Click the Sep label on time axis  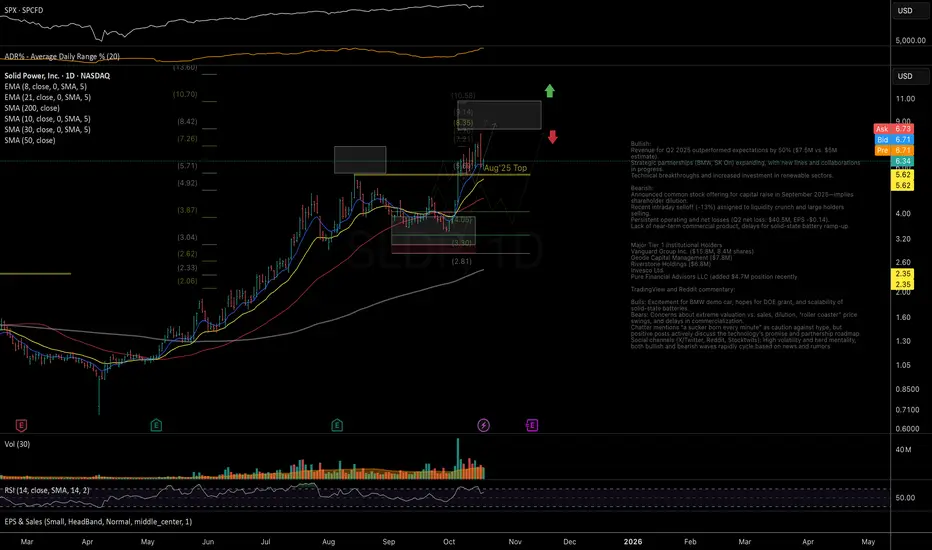[389, 542]
